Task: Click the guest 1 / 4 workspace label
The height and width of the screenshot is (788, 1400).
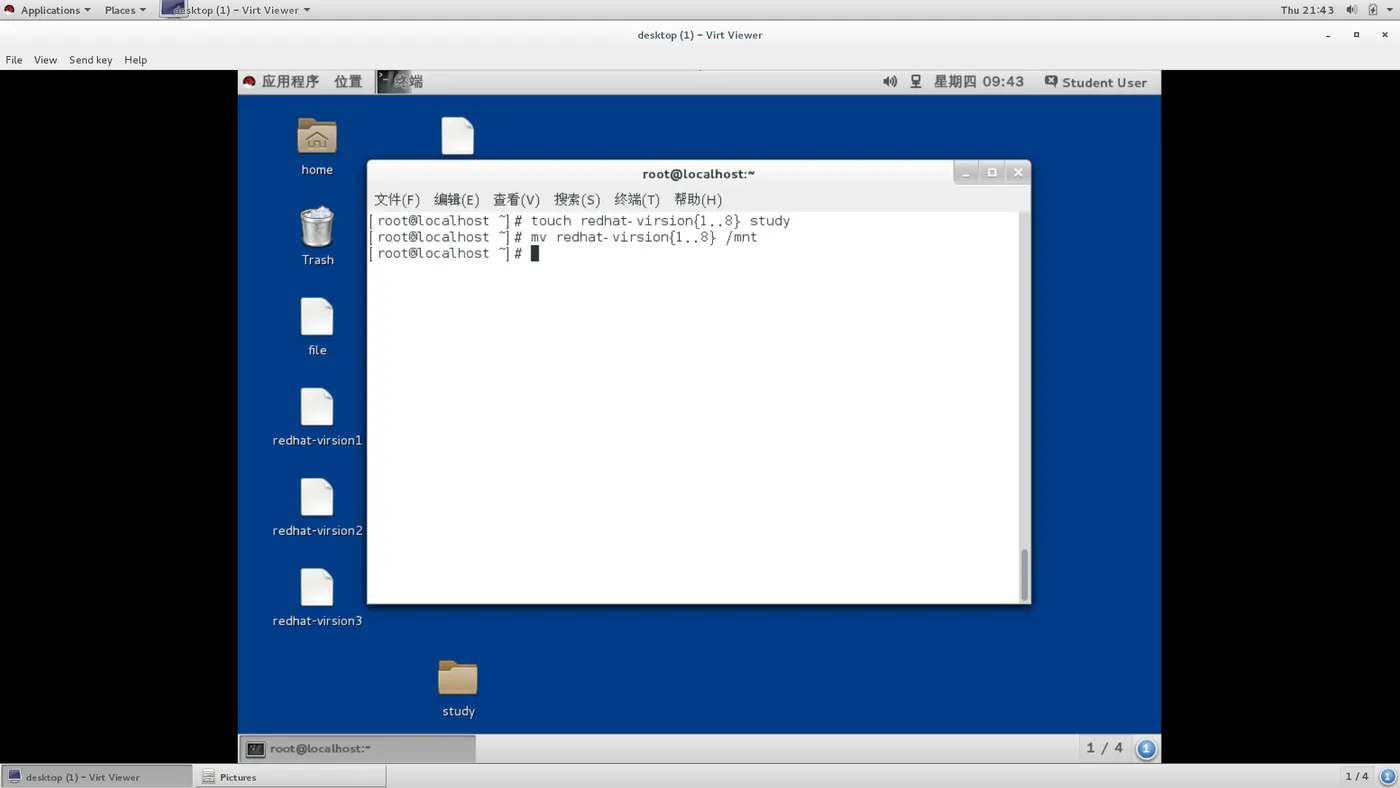Action: [1105, 748]
